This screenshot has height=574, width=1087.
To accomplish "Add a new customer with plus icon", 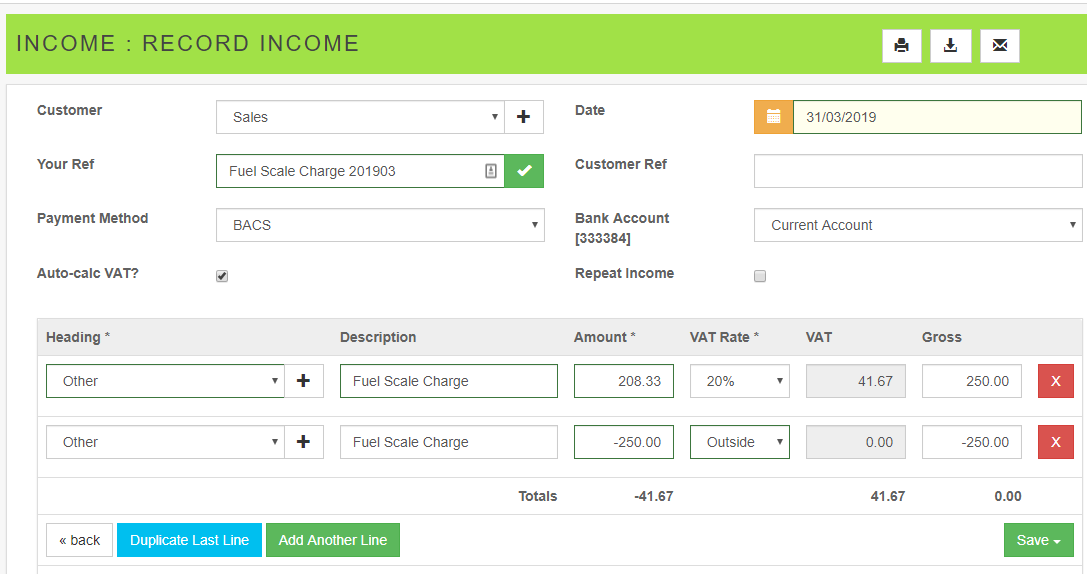I will pos(523,117).
